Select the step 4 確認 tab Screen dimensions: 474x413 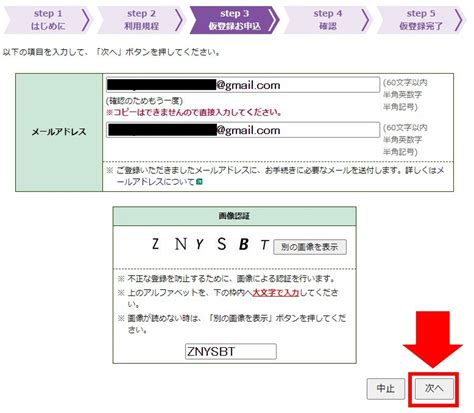pyautogui.click(x=327, y=20)
